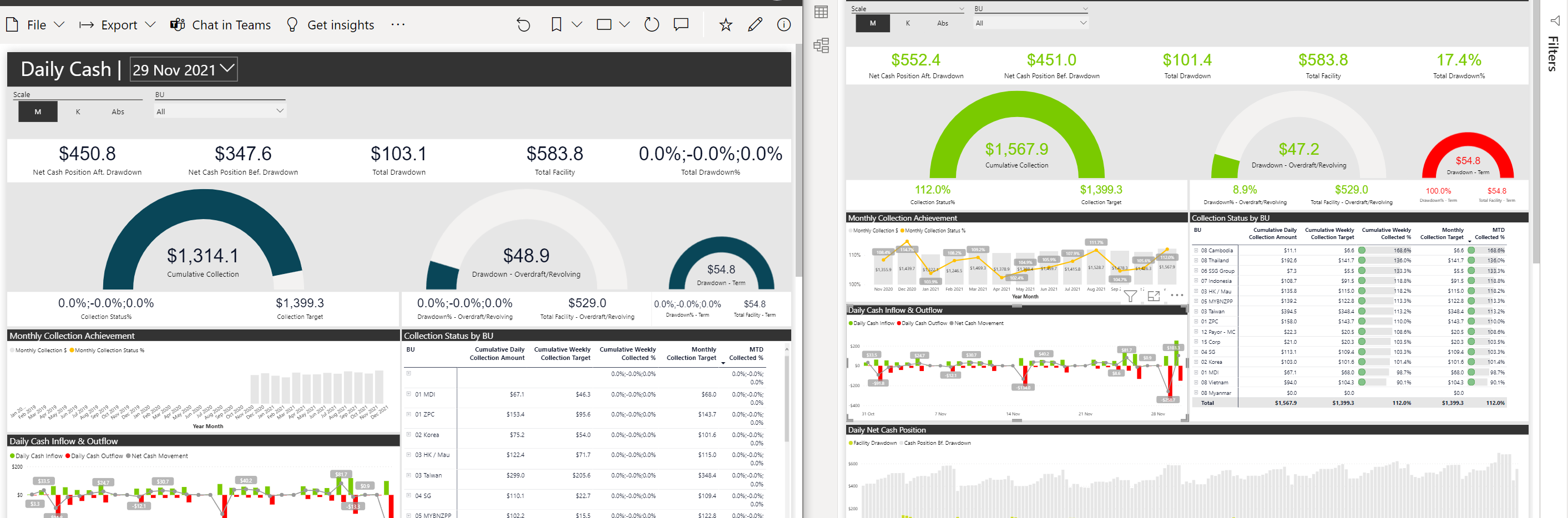Open the Comments speech-bubble icon
The height and width of the screenshot is (518, 1568).
click(x=681, y=25)
